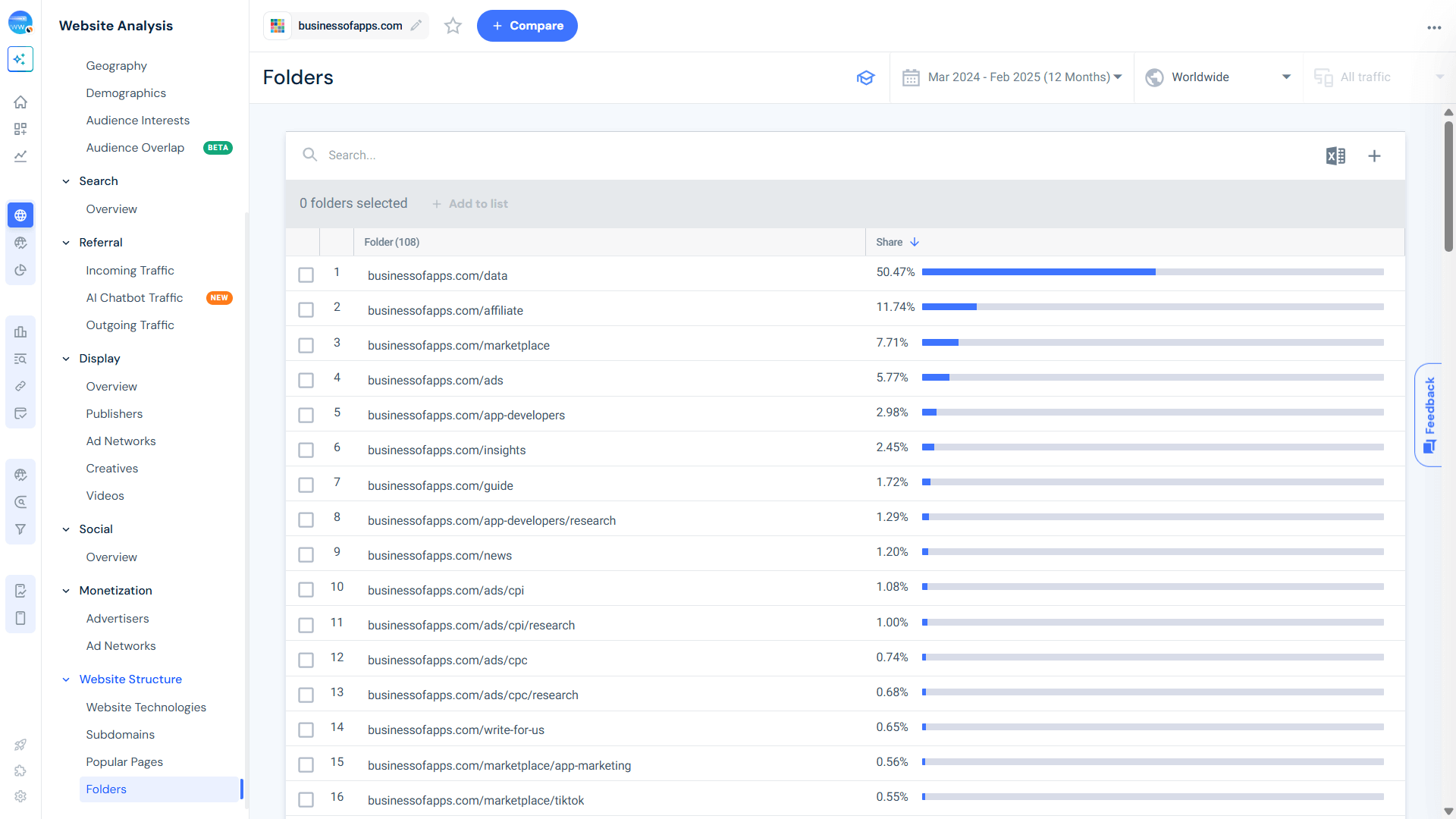Viewport: 1456px width, 819px height.
Task: Tick the checkbox for businessofapps.com/write-for-us
Action: (306, 730)
